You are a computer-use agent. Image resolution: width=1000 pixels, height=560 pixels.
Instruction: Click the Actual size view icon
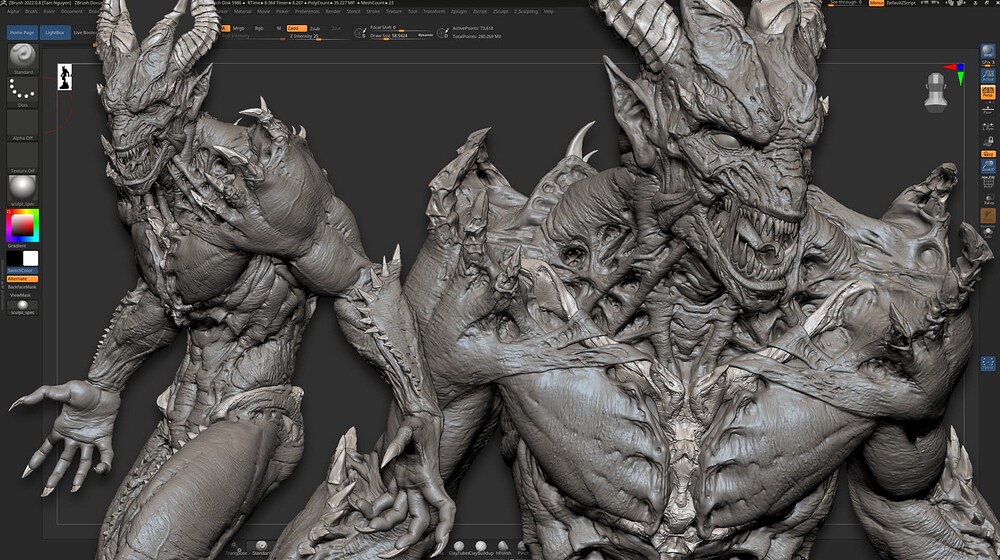point(987,75)
